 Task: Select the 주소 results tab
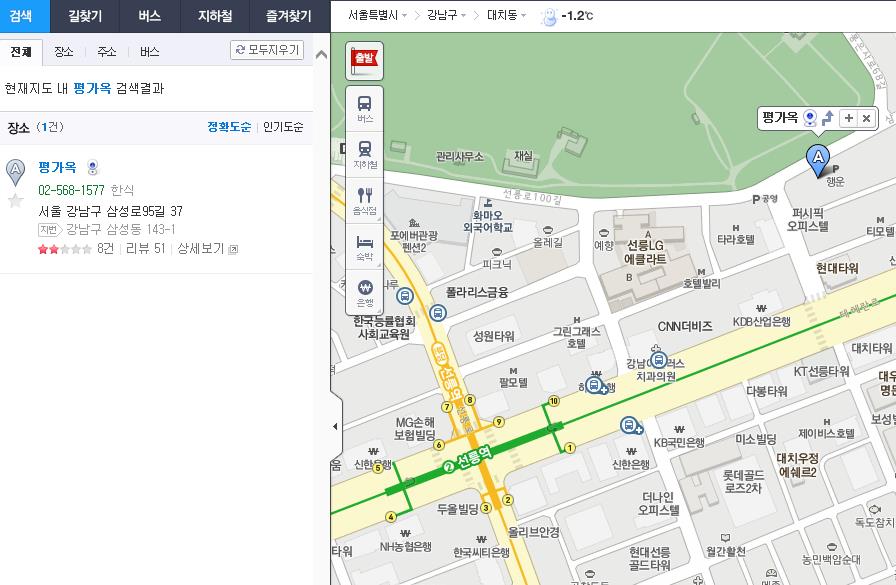(x=106, y=51)
